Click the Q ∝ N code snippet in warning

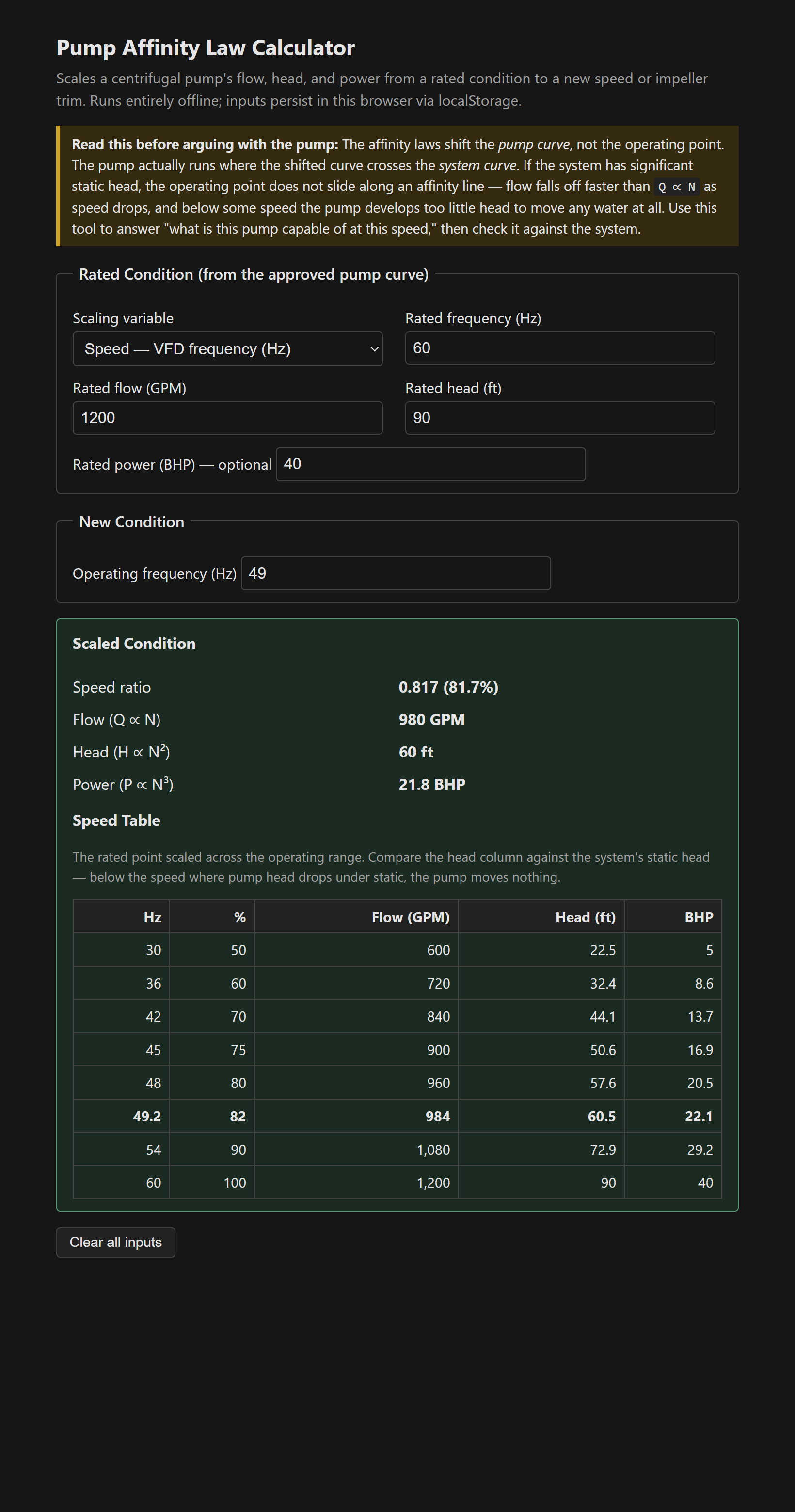[x=676, y=187]
